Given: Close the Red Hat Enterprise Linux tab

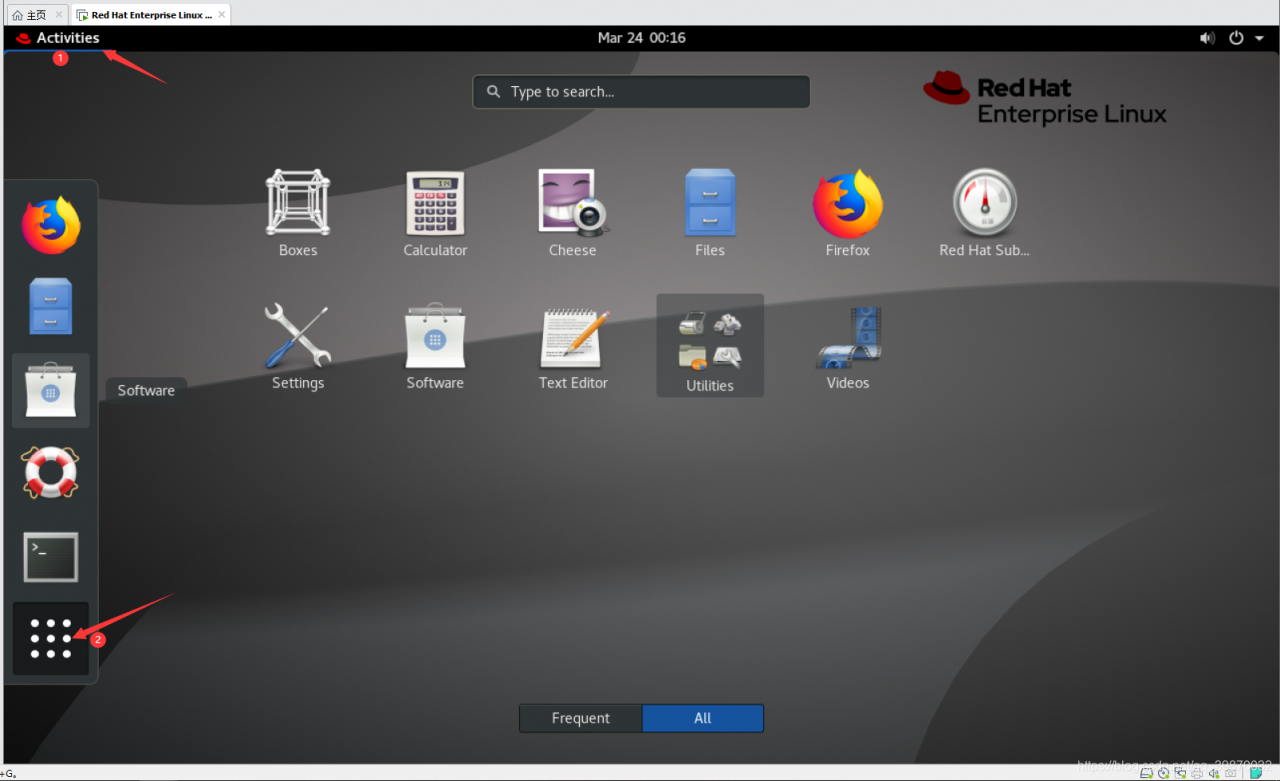Looking at the screenshot, I should pos(222,15).
